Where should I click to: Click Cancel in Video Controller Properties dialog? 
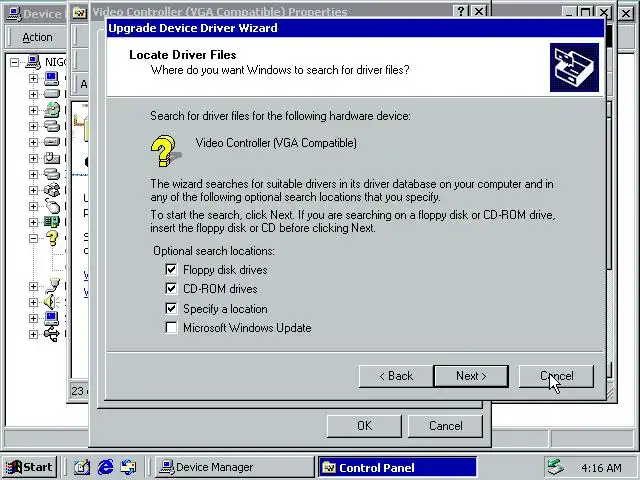coord(445,426)
